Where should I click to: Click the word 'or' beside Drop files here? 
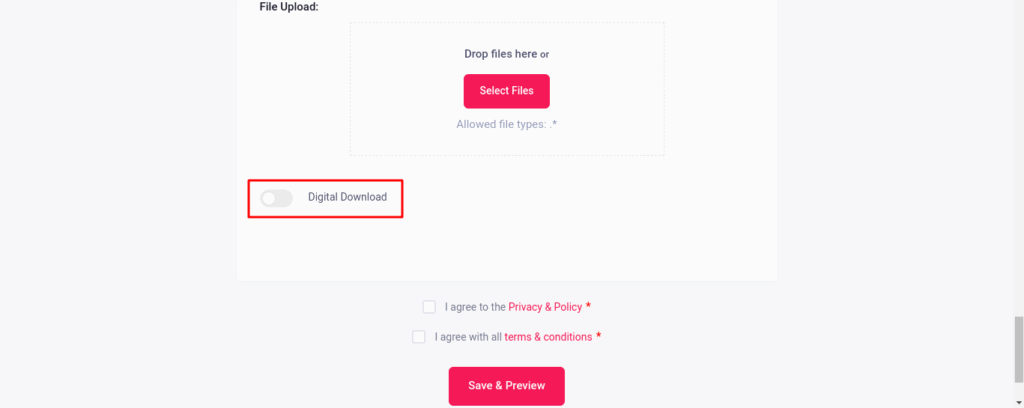(545, 54)
